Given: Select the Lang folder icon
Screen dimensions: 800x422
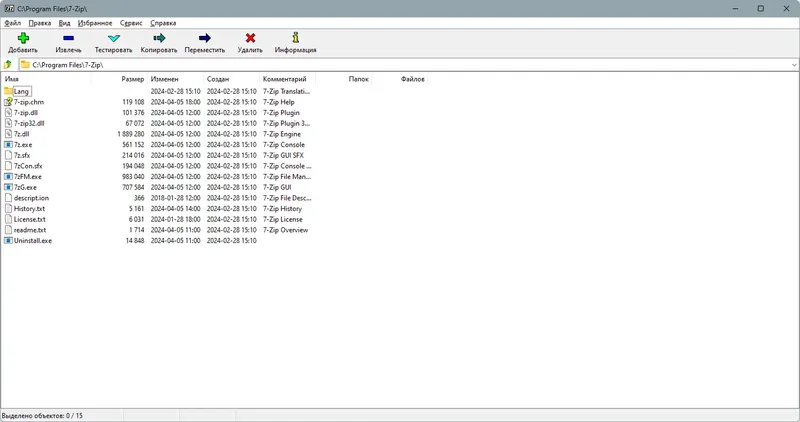Looking at the screenshot, I should (8, 91).
